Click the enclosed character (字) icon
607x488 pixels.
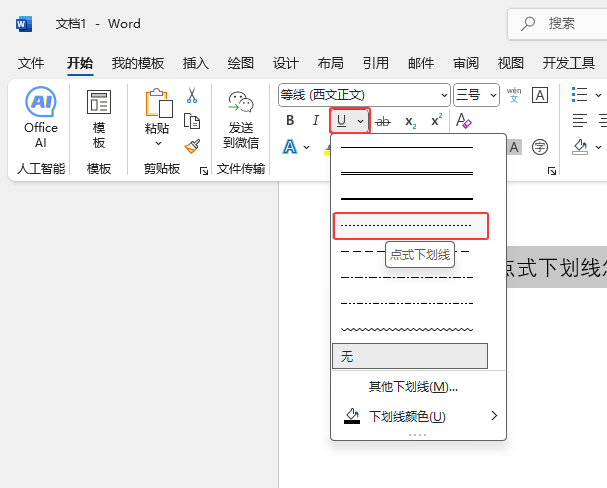coord(540,147)
